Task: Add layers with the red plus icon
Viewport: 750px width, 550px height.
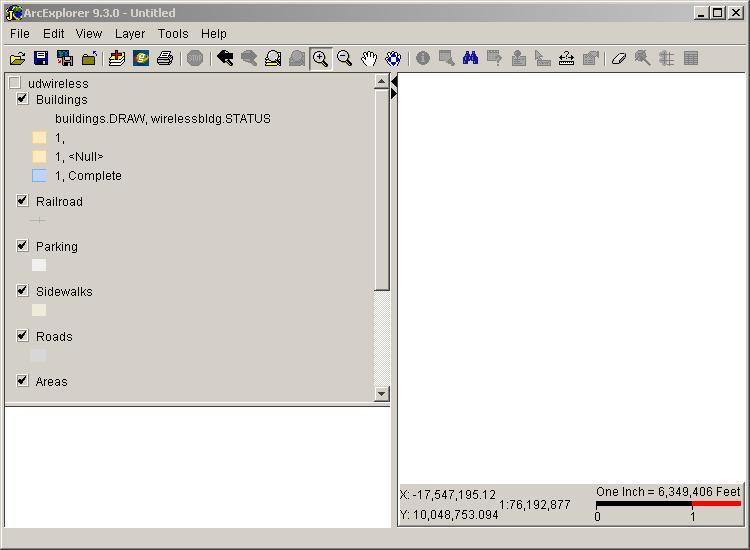Action: click(117, 59)
